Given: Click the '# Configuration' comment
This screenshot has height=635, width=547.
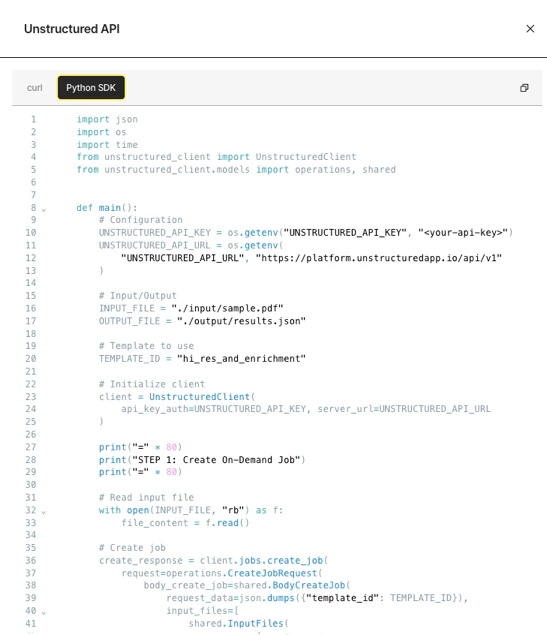Looking at the screenshot, I should (x=141, y=220).
